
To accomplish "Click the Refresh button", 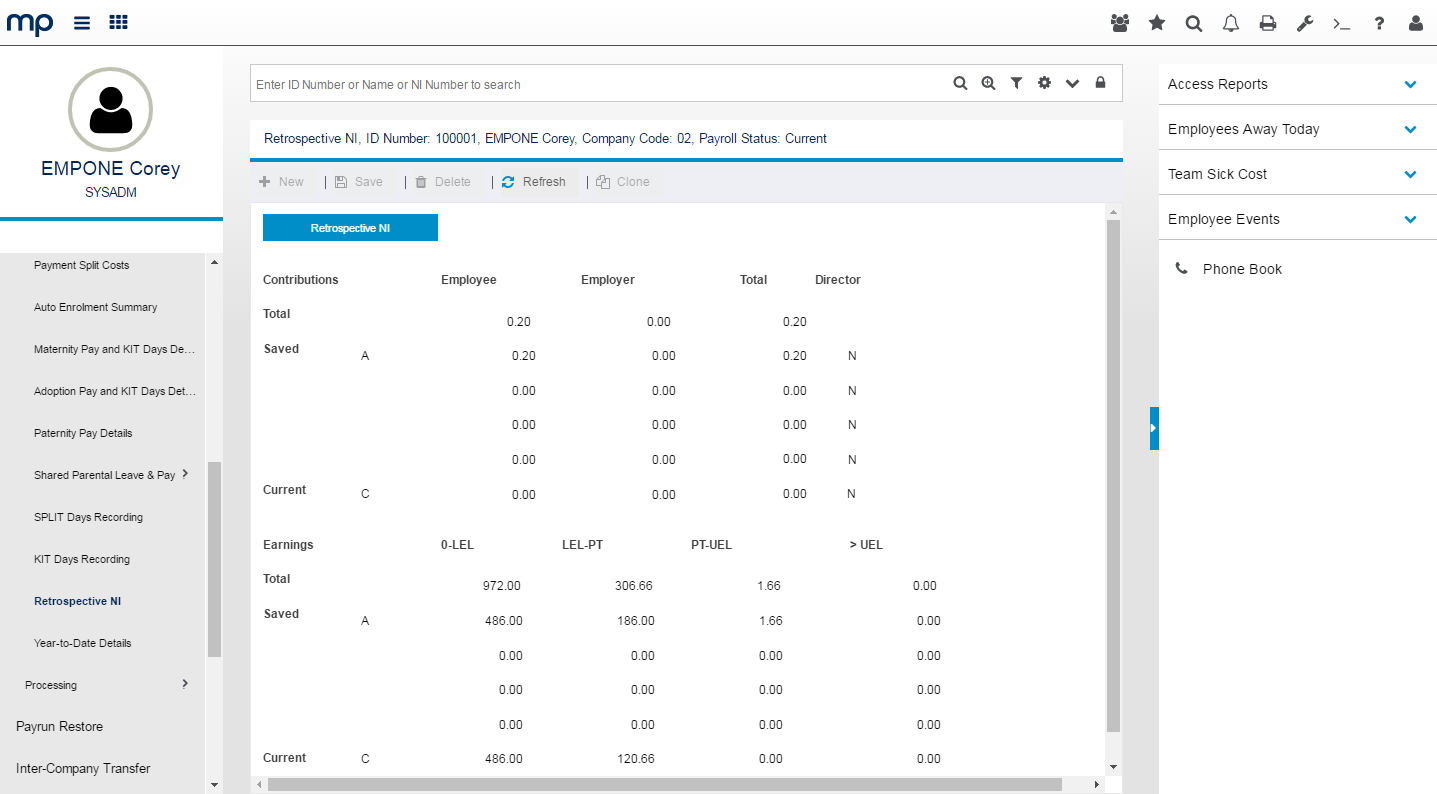I will (534, 182).
